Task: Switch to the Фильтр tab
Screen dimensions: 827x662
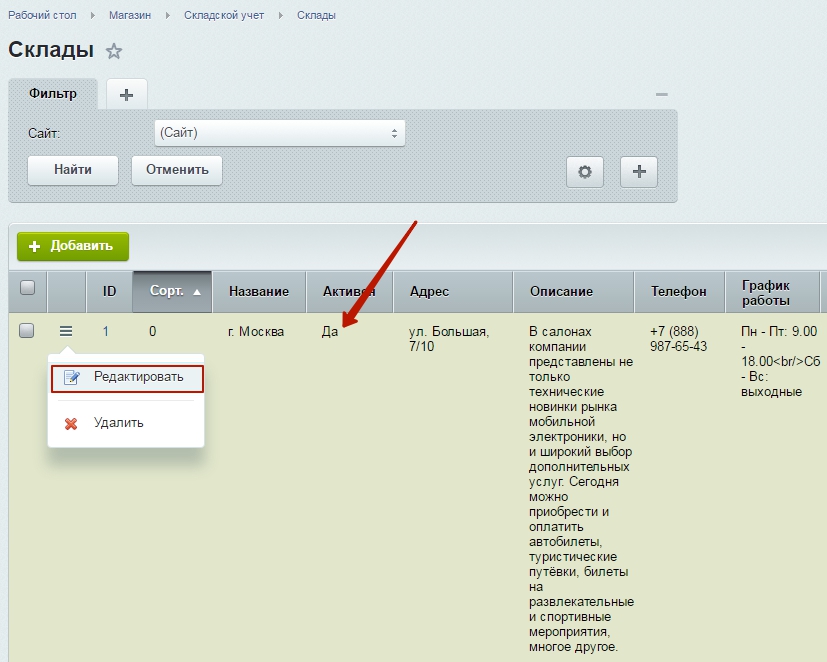Action: (x=53, y=94)
